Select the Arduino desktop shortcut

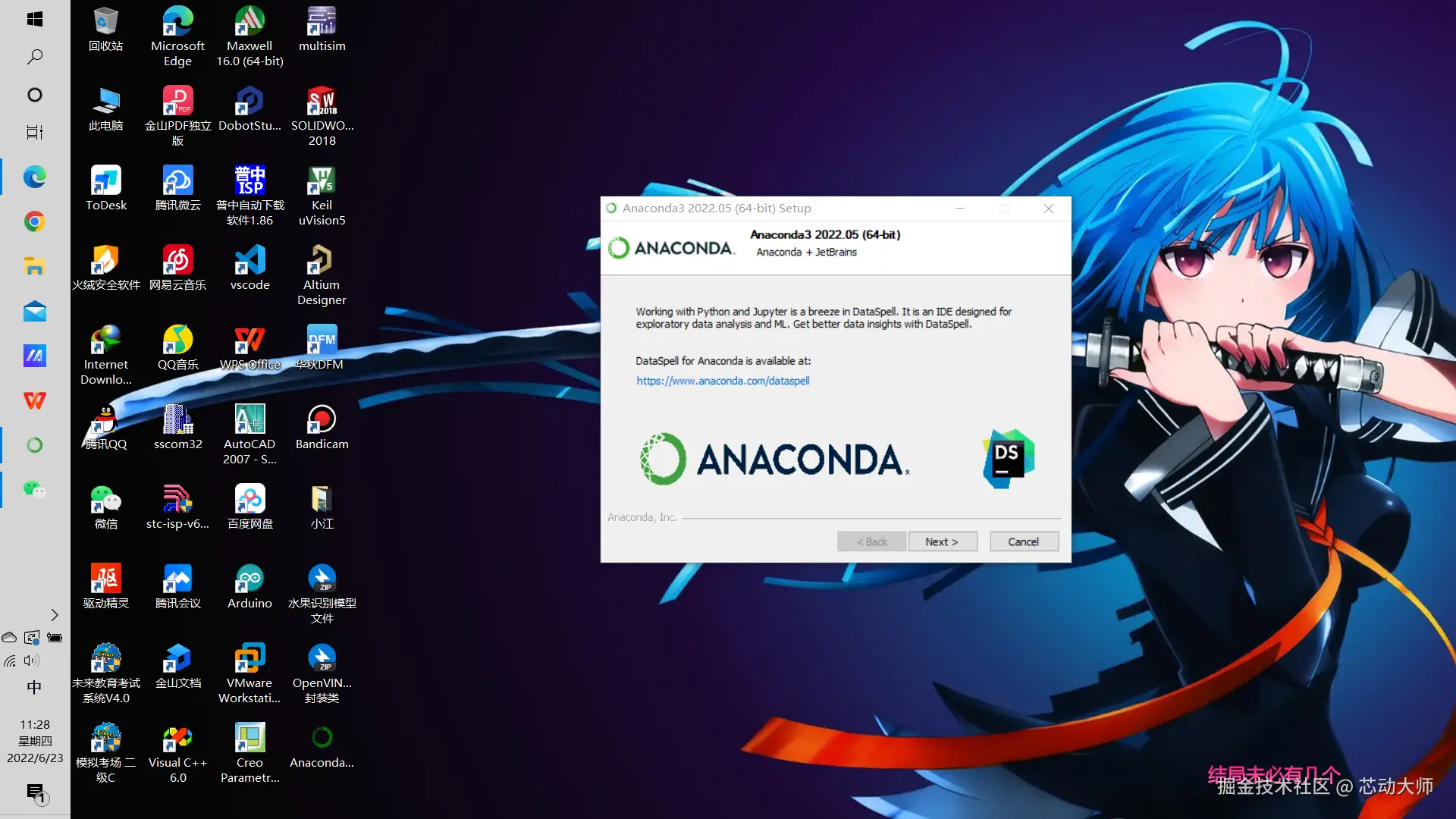coord(249,587)
